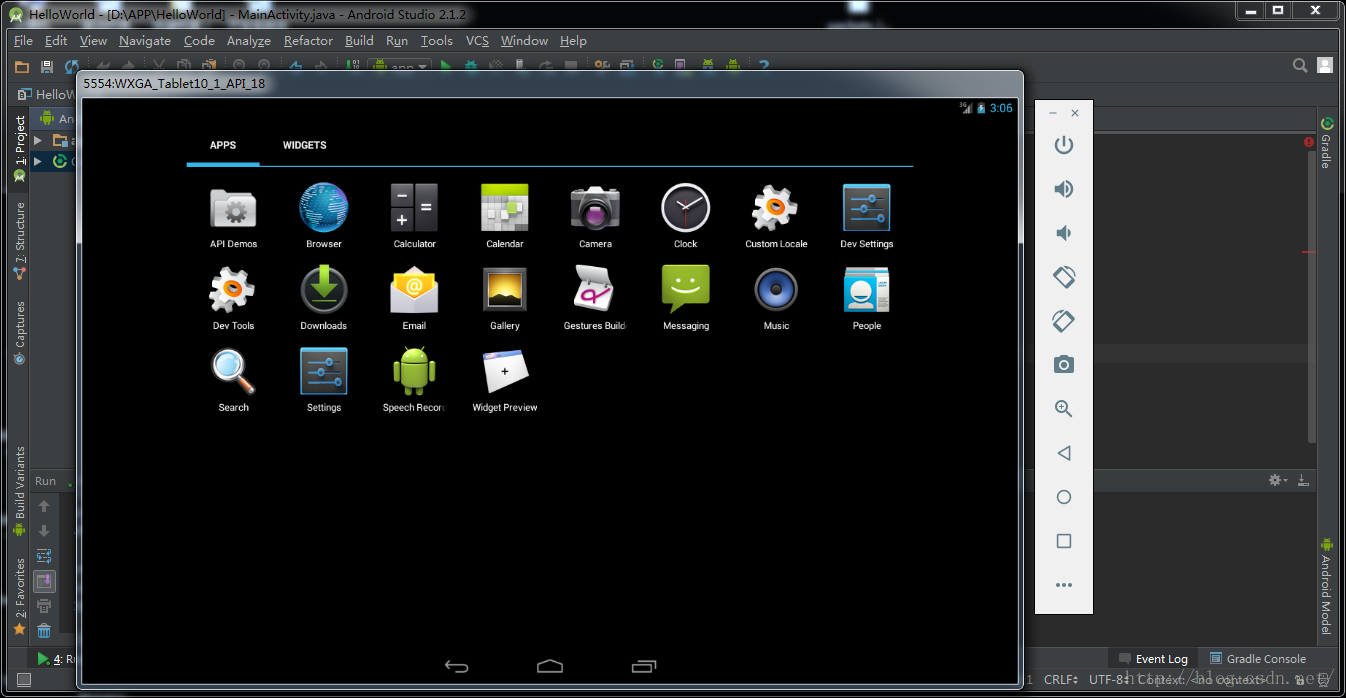Viewport: 1346px width, 698px height.
Task: Click search everywhere magnifier icon
Action: coord(1300,66)
